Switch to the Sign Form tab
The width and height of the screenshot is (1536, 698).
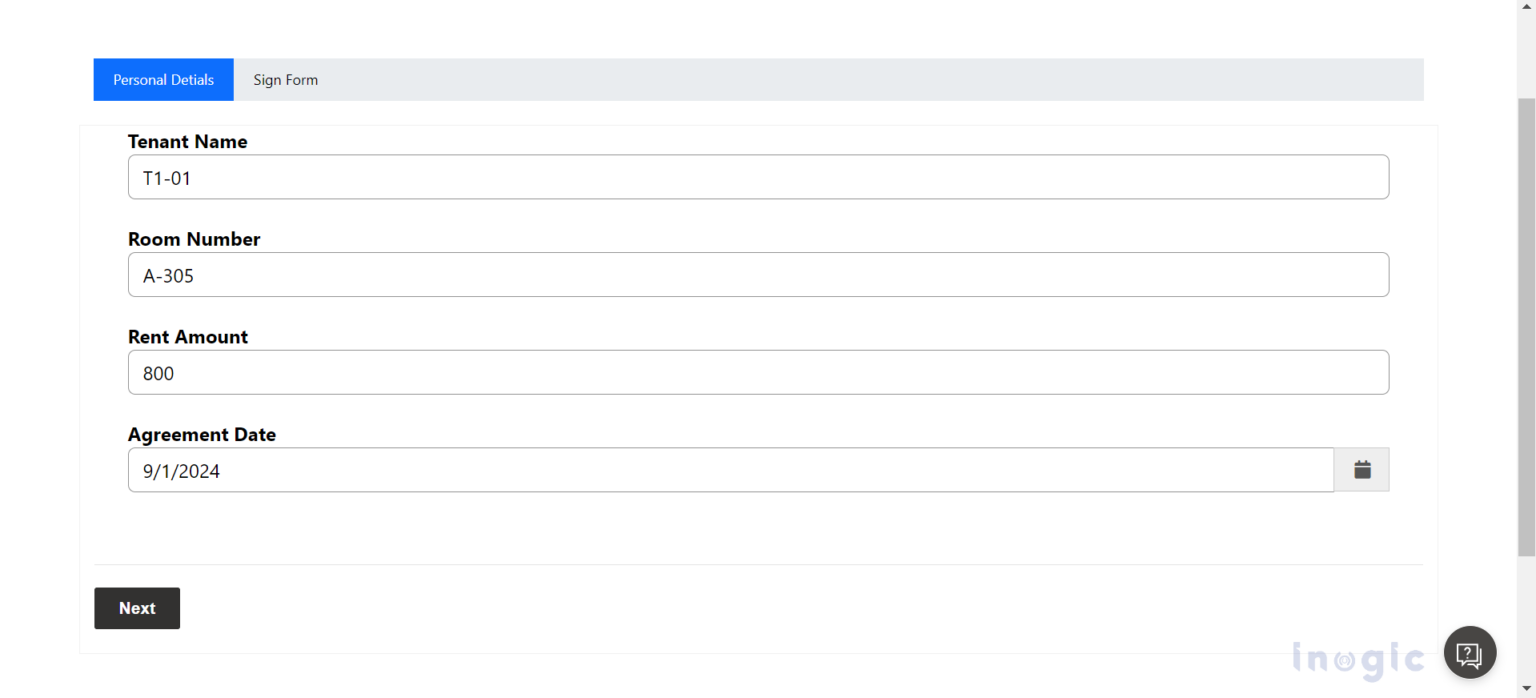click(x=285, y=80)
